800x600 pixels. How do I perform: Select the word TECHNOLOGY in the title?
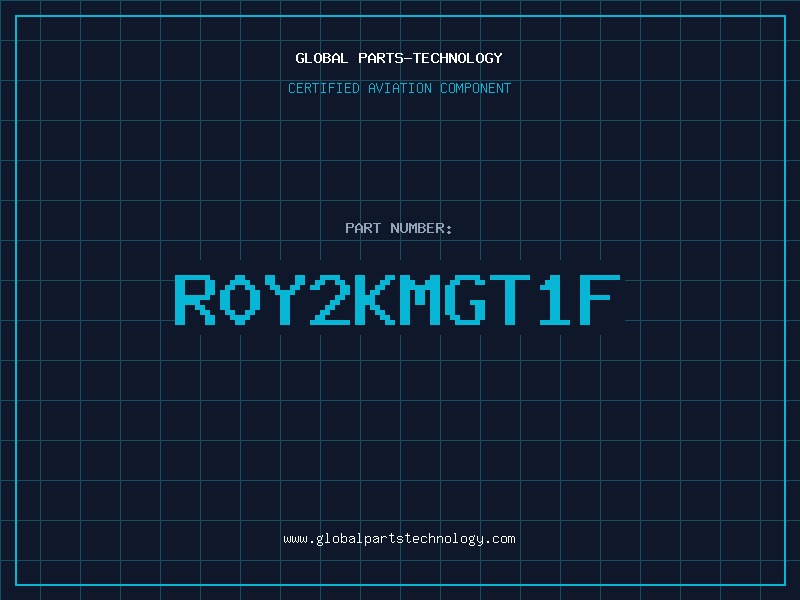pos(458,58)
